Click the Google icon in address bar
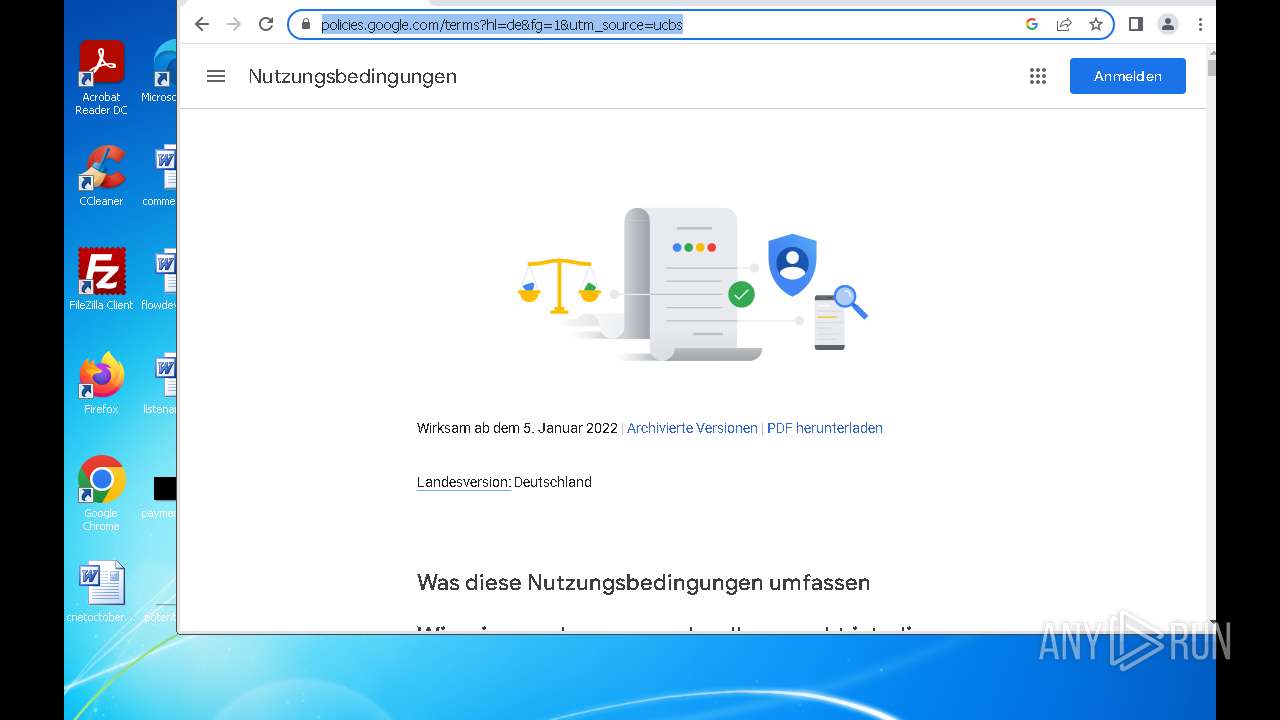Viewport: 1280px width, 720px height. (x=1032, y=24)
